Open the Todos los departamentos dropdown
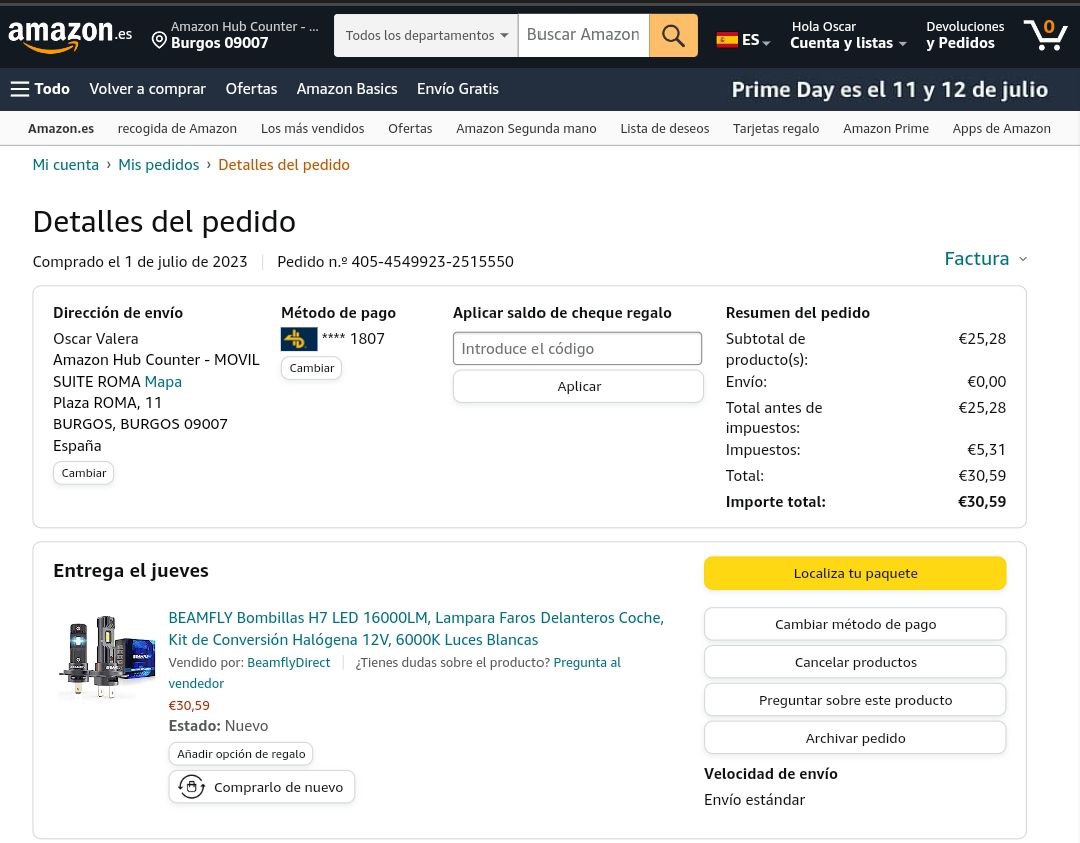This screenshot has height=843, width=1080. (426, 36)
